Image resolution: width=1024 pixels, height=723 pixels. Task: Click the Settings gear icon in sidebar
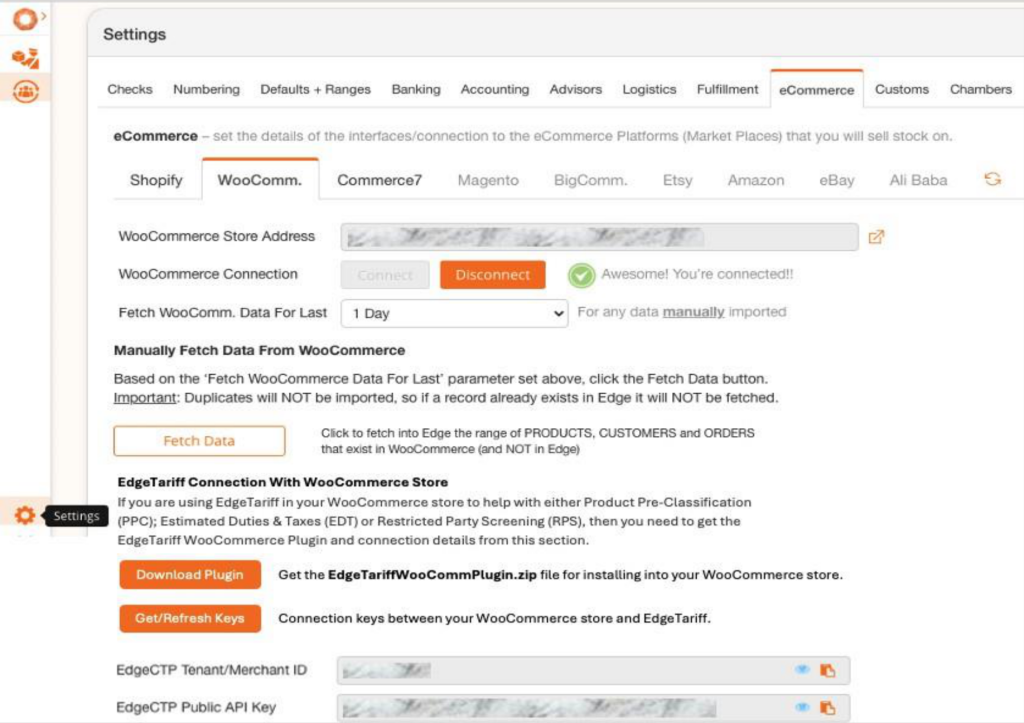coord(25,515)
